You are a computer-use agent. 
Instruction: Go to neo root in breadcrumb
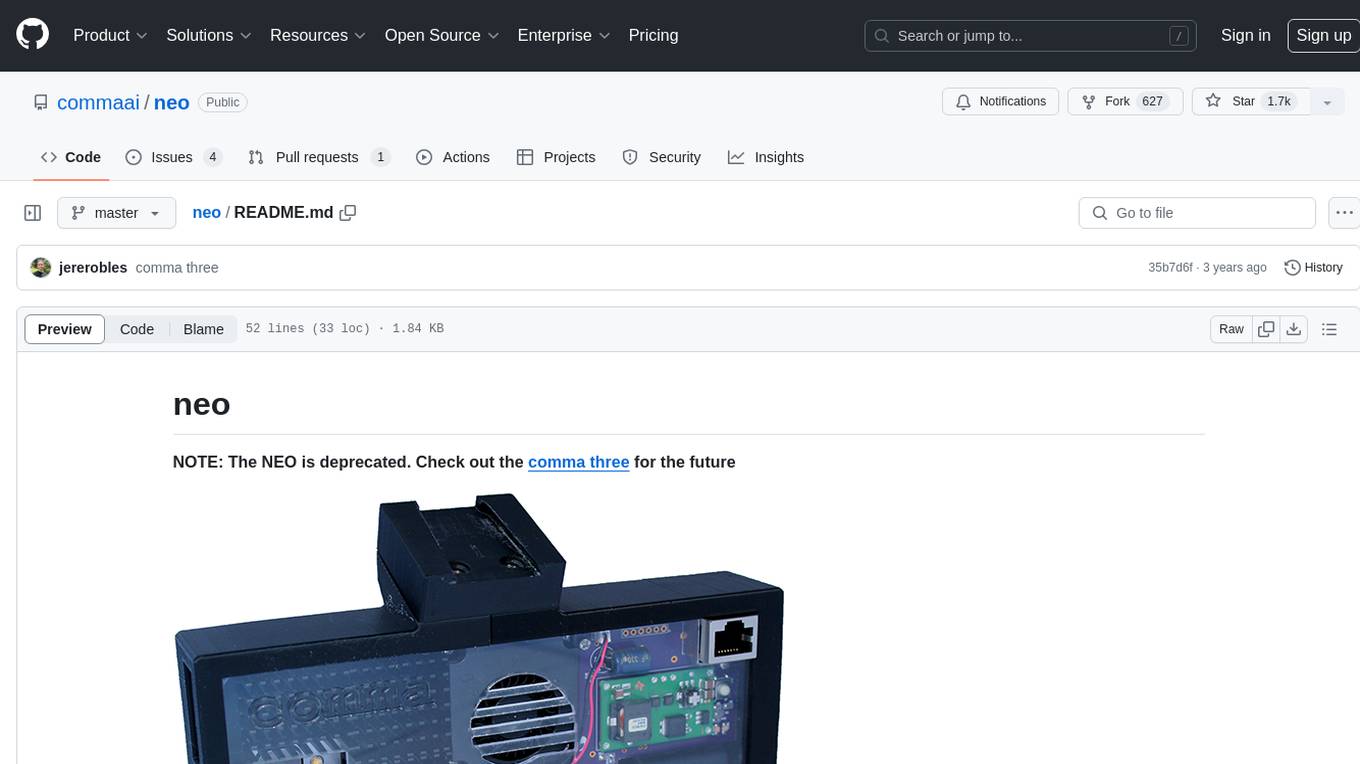206,213
